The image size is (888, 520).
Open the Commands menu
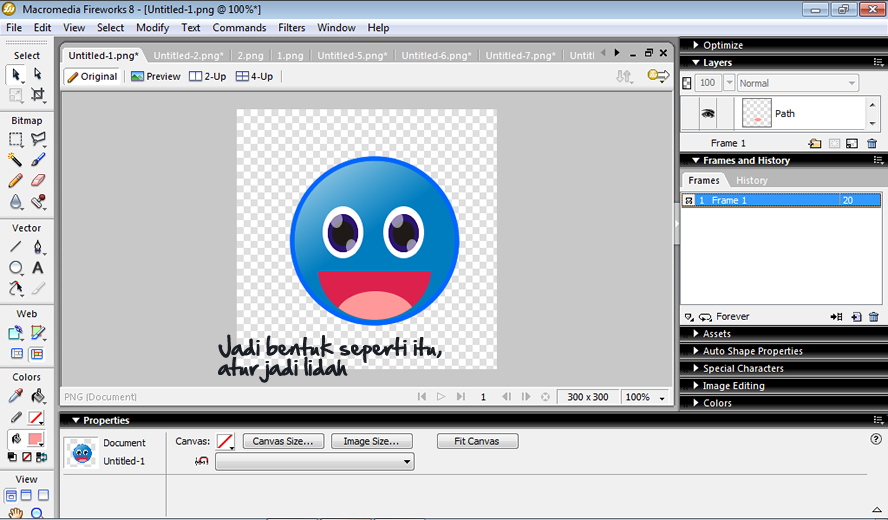(x=239, y=28)
